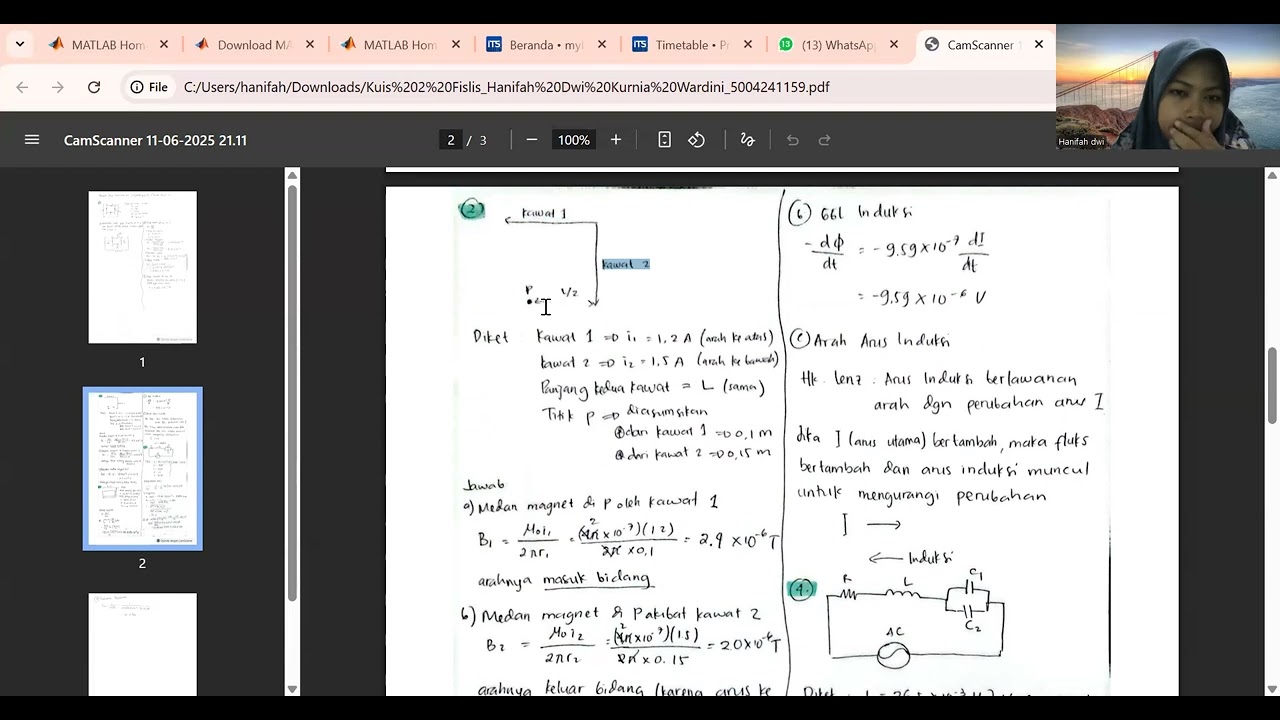The height and width of the screenshot is (720, 1280).
Task: Go back in browser history
Action: pyautogui.click(x=22, y=87)
